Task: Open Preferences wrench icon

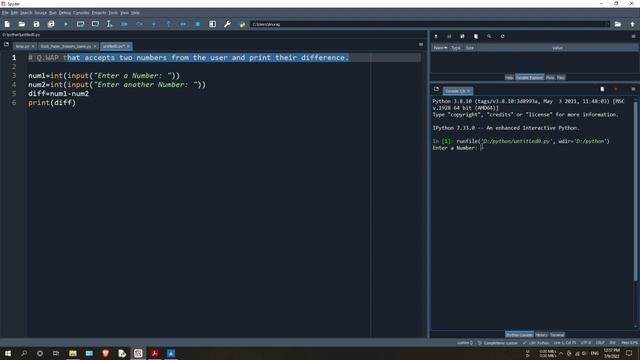Action: (227, 24)
